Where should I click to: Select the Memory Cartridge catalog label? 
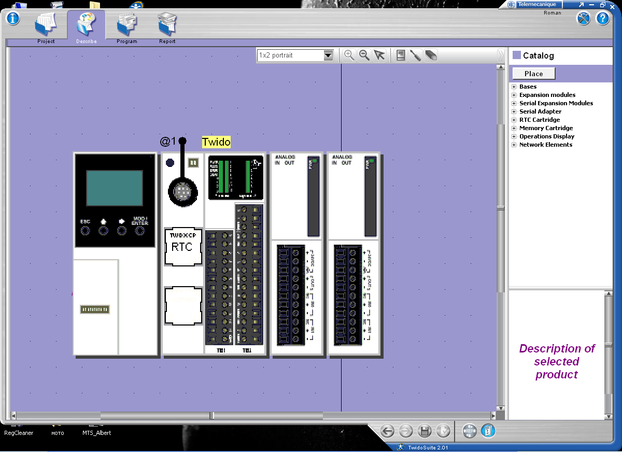coord(546,128)
